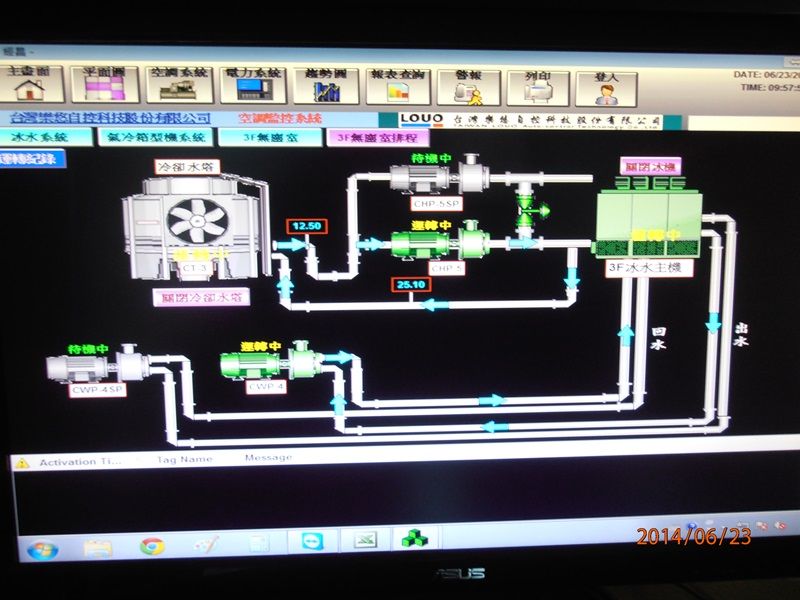Click the 登入 login button
Image resolution: width=800 pixels, height=600 pixels.
coord(607,87)
